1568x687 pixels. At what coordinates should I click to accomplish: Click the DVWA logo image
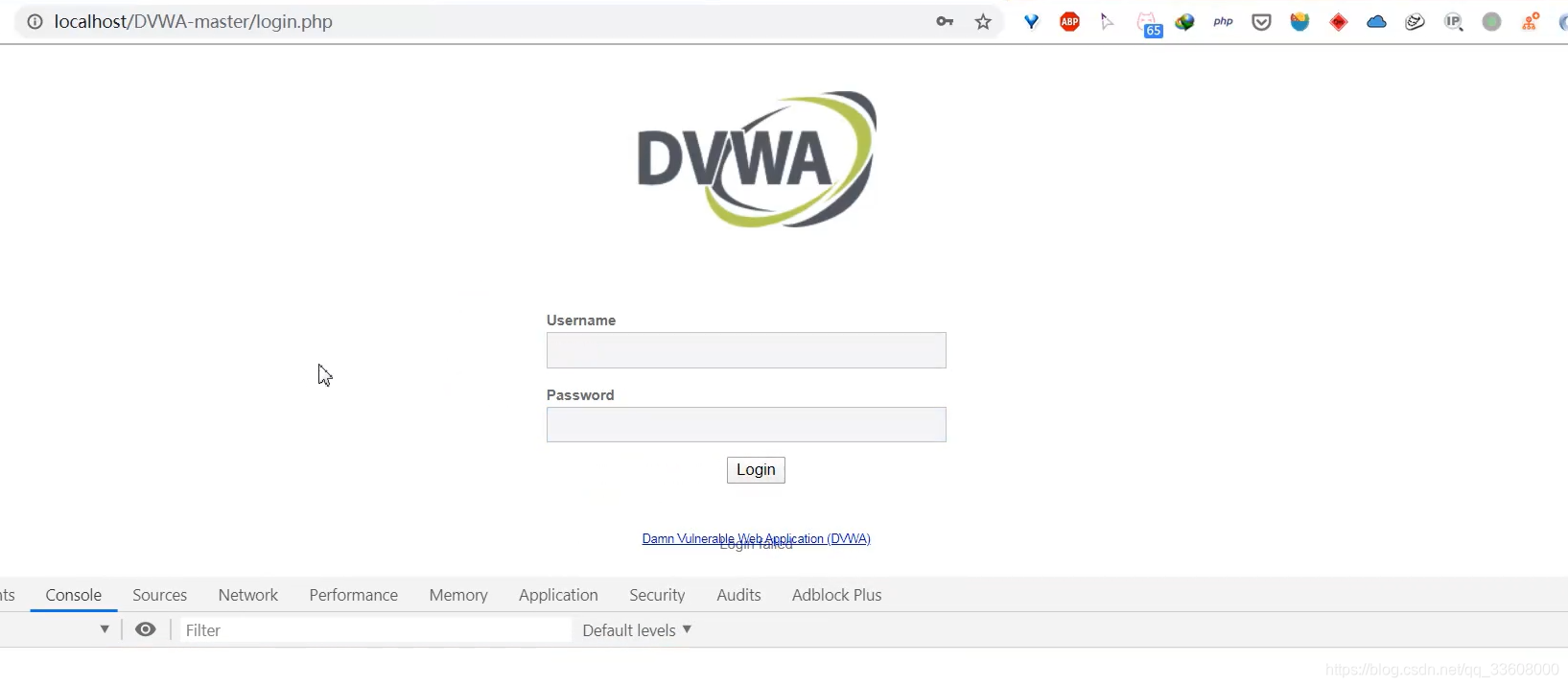[x=757, y=159]
